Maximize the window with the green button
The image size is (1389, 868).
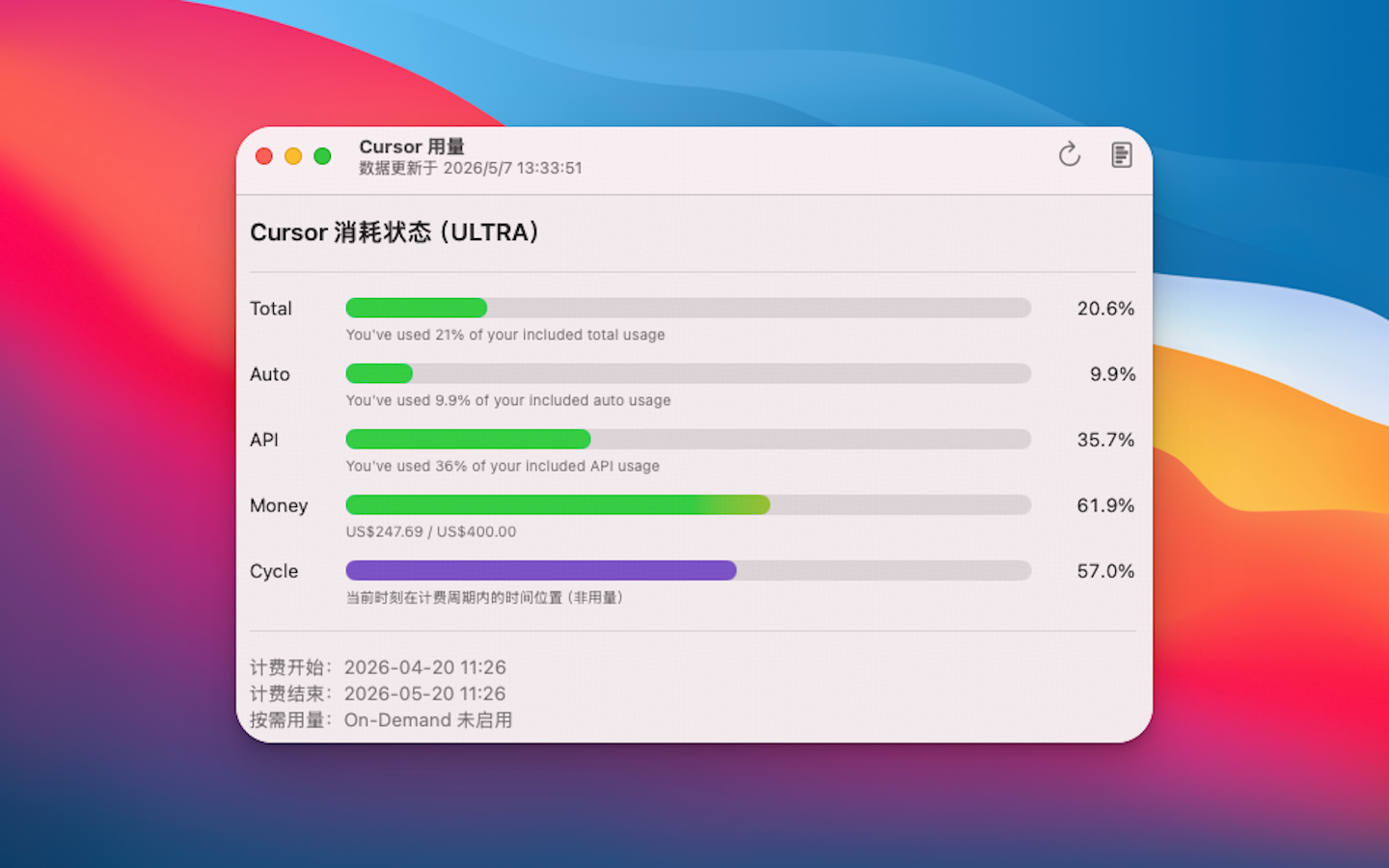point(322,156)
